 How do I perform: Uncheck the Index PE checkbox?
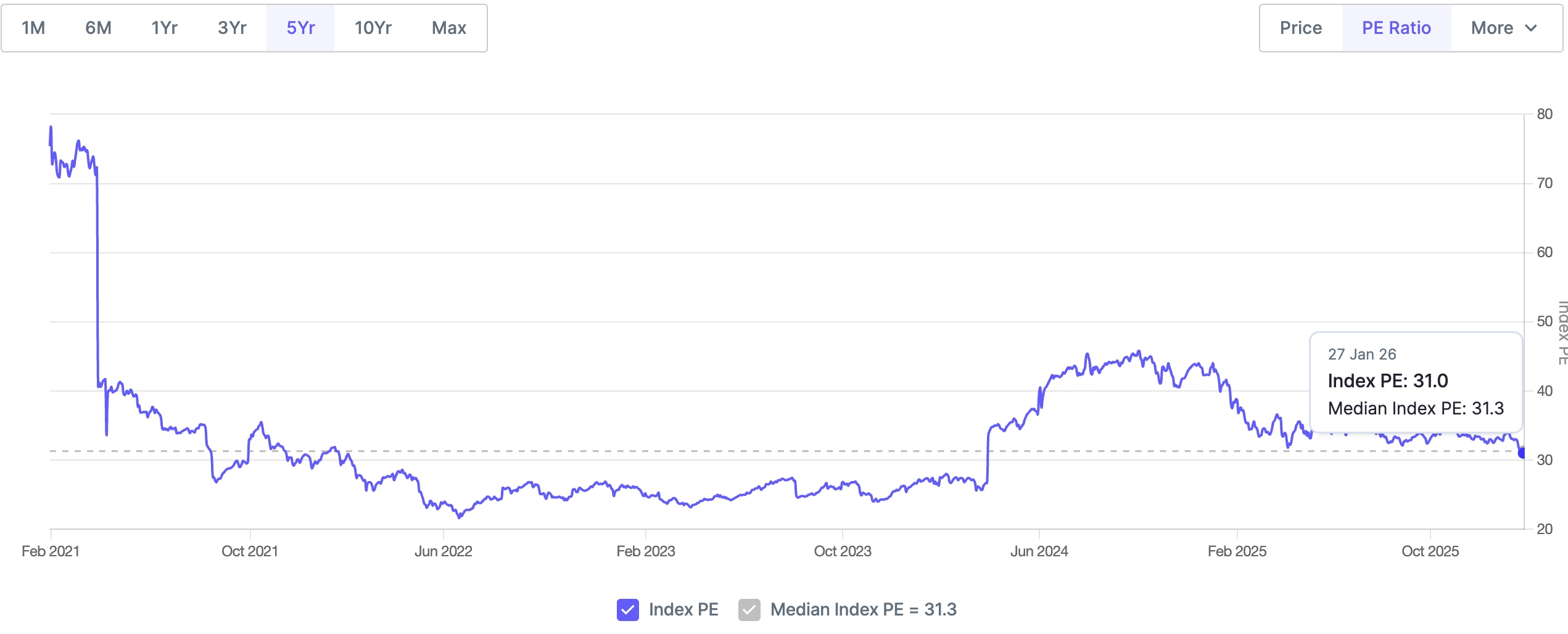pos(627,609)
